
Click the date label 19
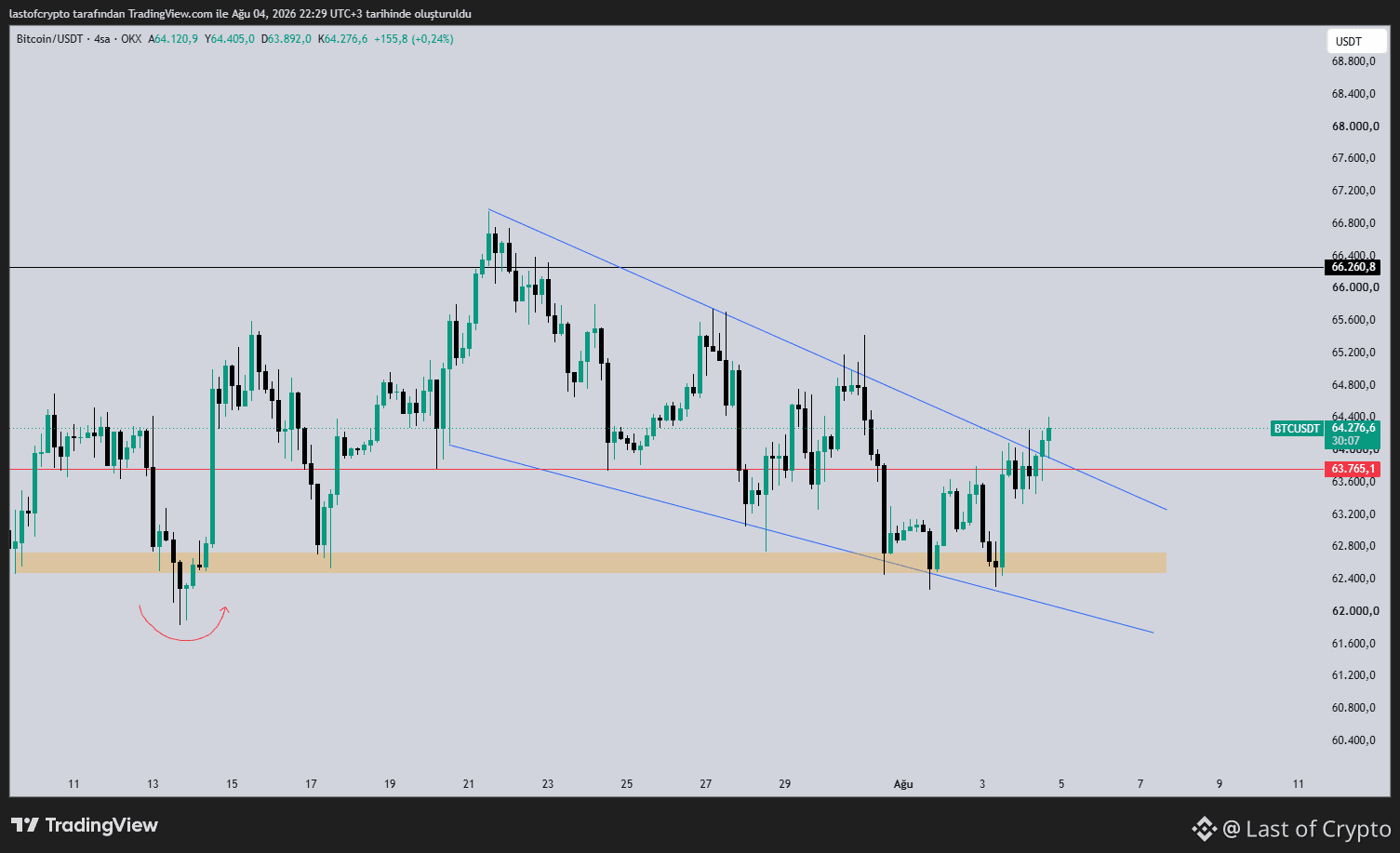tap(390, 784)
